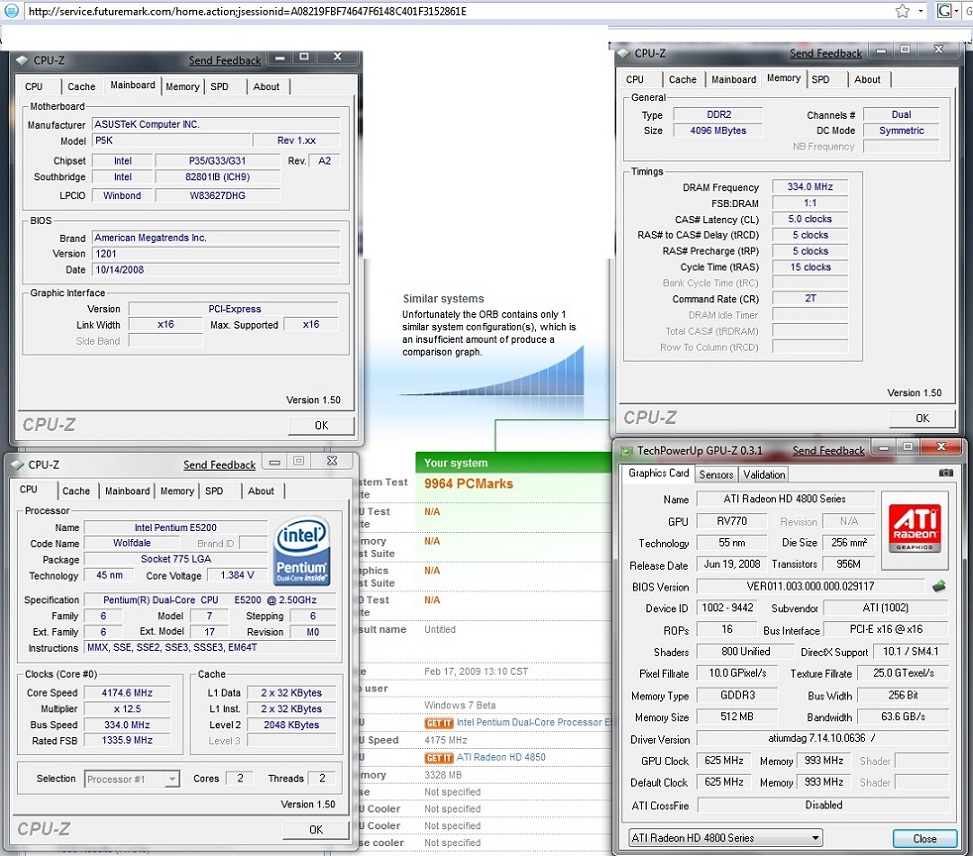Screen dimensions: 973x856
Task: Click OK in the Mainboard CPU-Z window
Action: point(321,426)
